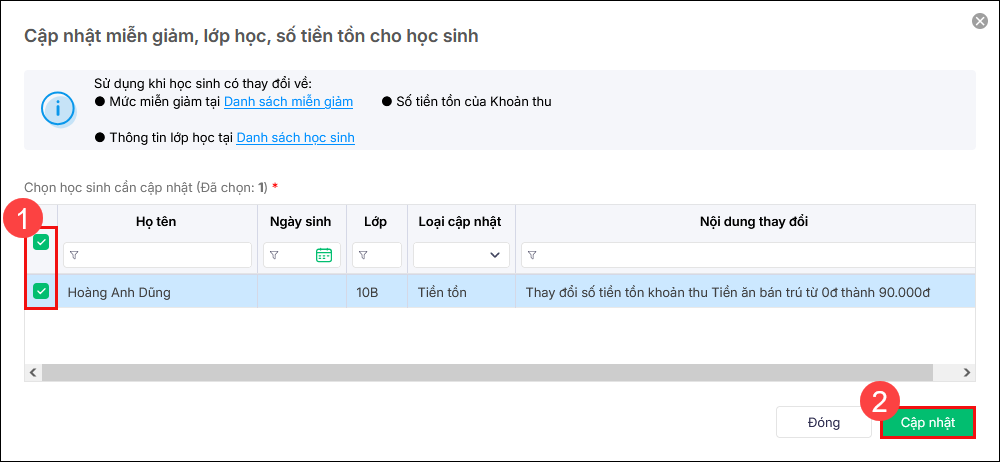Click the filter icon in Nội dung thay đổi column
Image resolution: width=1000 pixels, height=462 pixels.
pos(532,255)
